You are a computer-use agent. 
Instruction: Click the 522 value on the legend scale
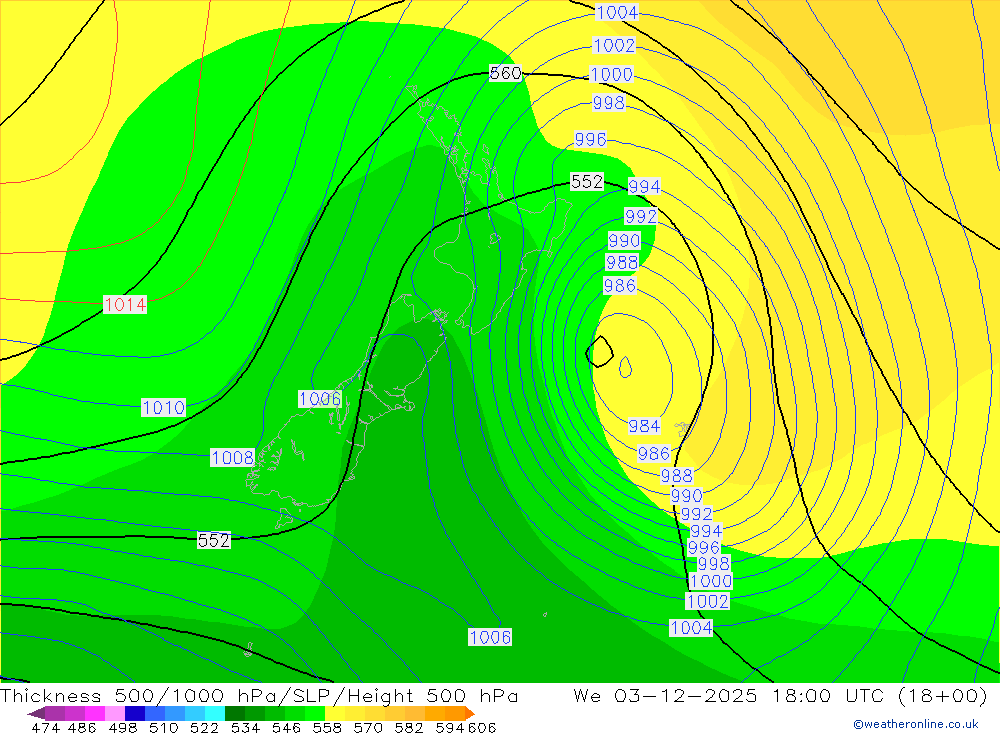coord(204,727)
